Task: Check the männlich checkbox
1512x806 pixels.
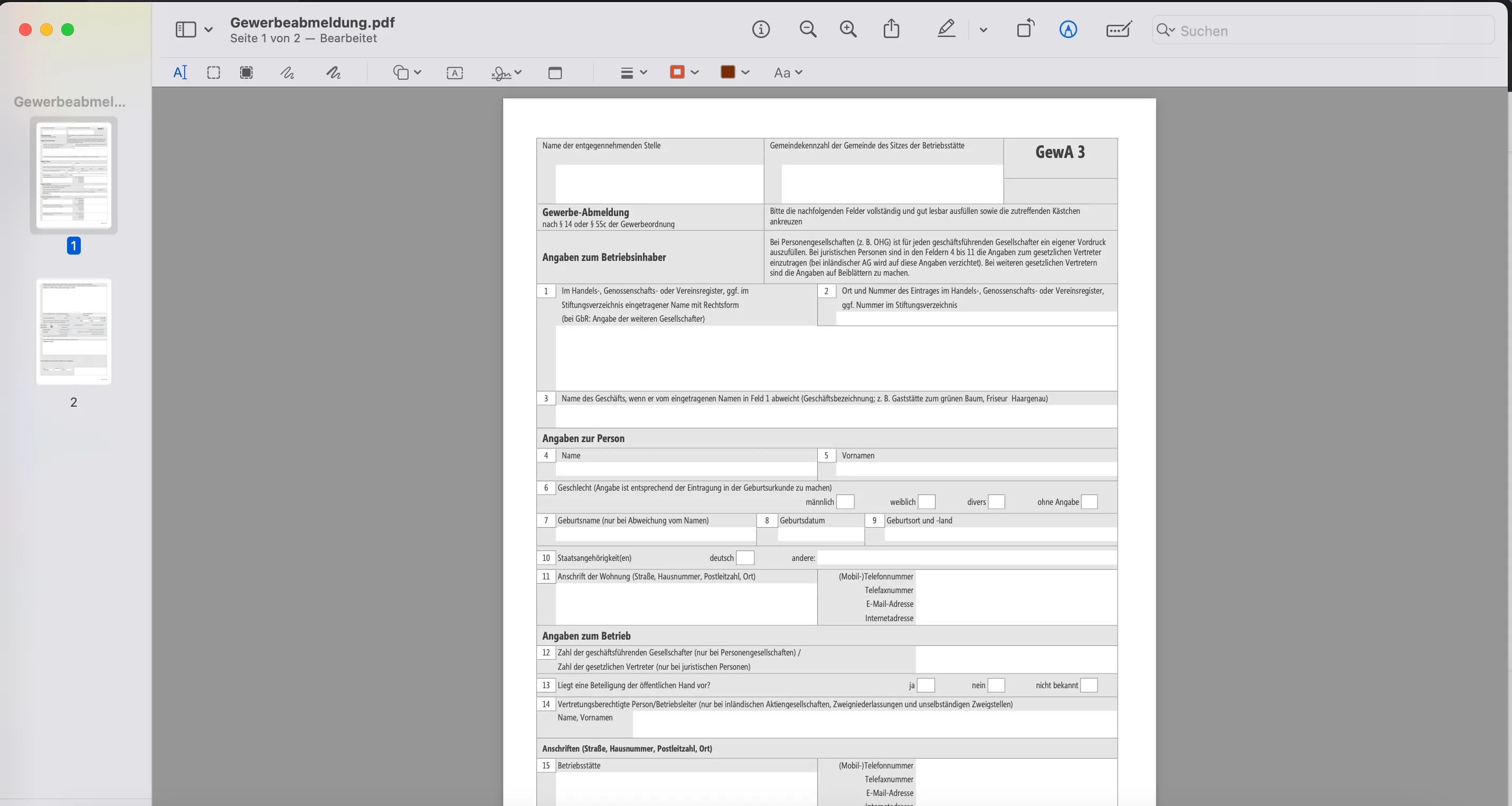Action: [x=845, y=502]
